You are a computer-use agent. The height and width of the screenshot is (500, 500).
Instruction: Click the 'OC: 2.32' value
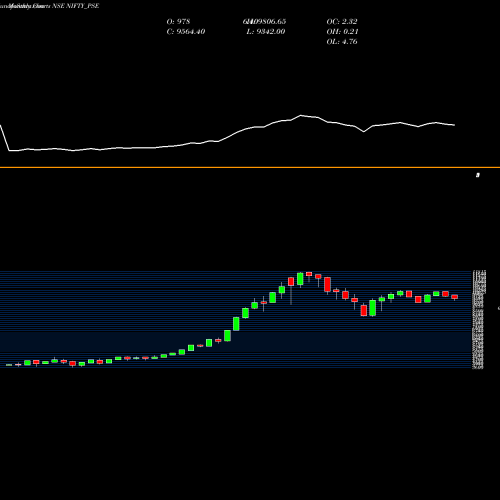coord(342,21)
